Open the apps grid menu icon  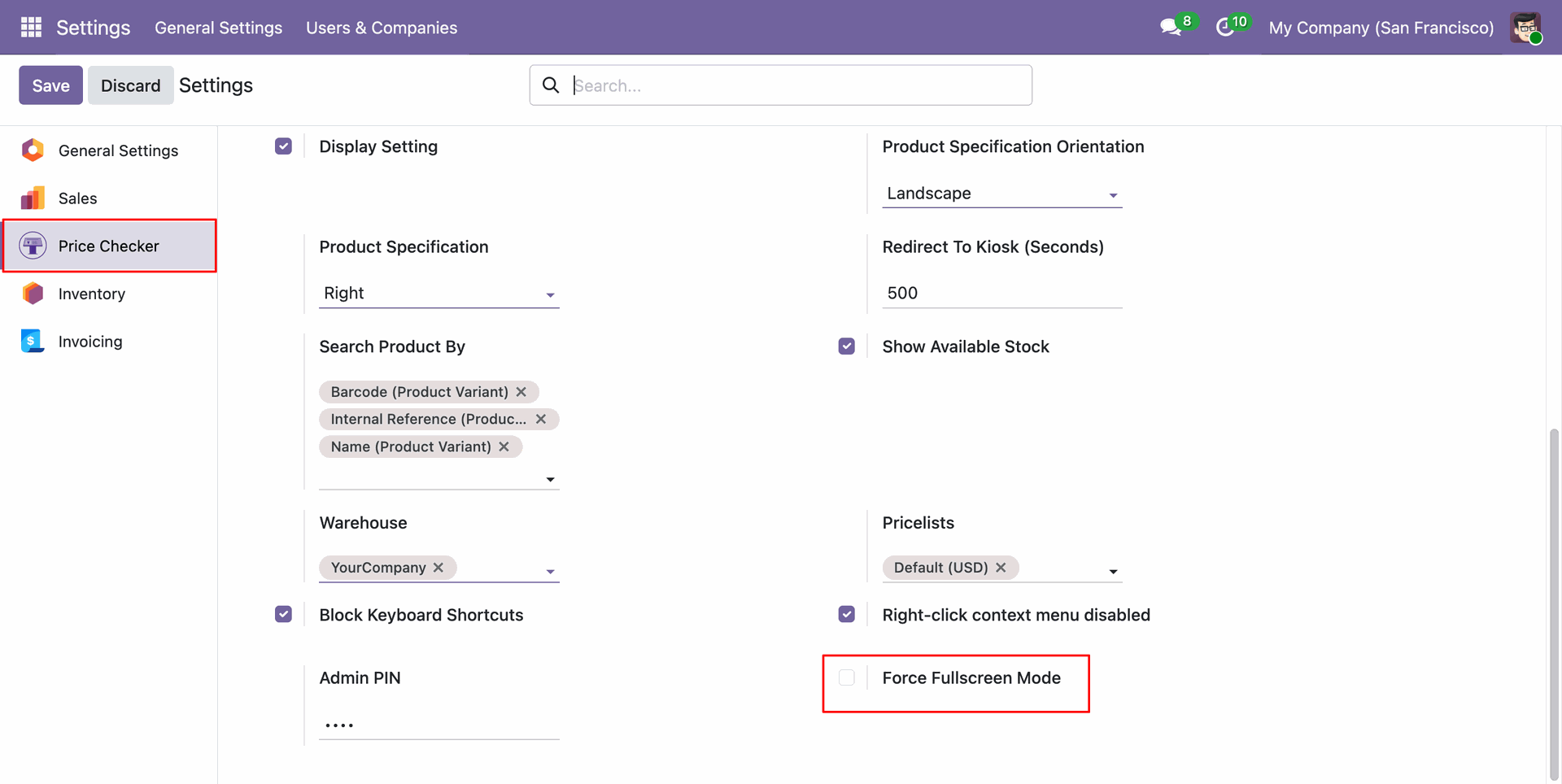point(31,28)
